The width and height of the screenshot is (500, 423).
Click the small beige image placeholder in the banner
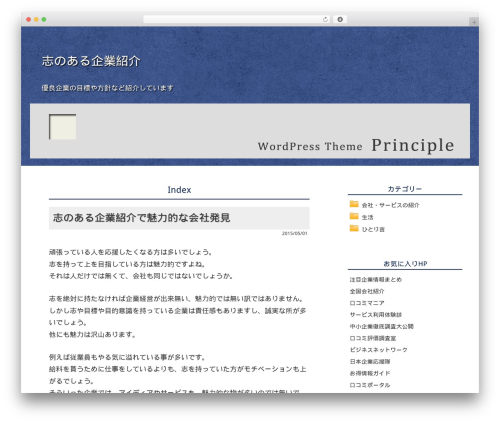pos(62,127)
